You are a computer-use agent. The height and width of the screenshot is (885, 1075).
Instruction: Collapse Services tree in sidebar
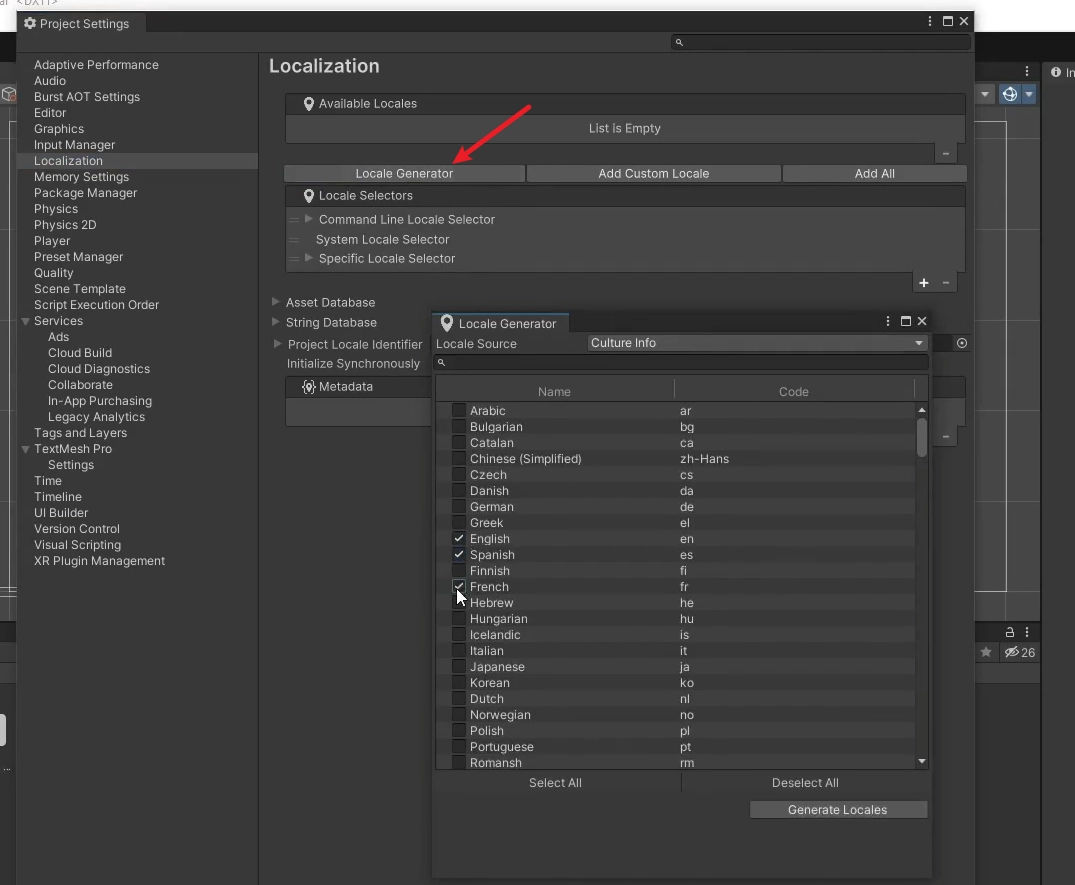pyautogui.click(x=25, y=321)
